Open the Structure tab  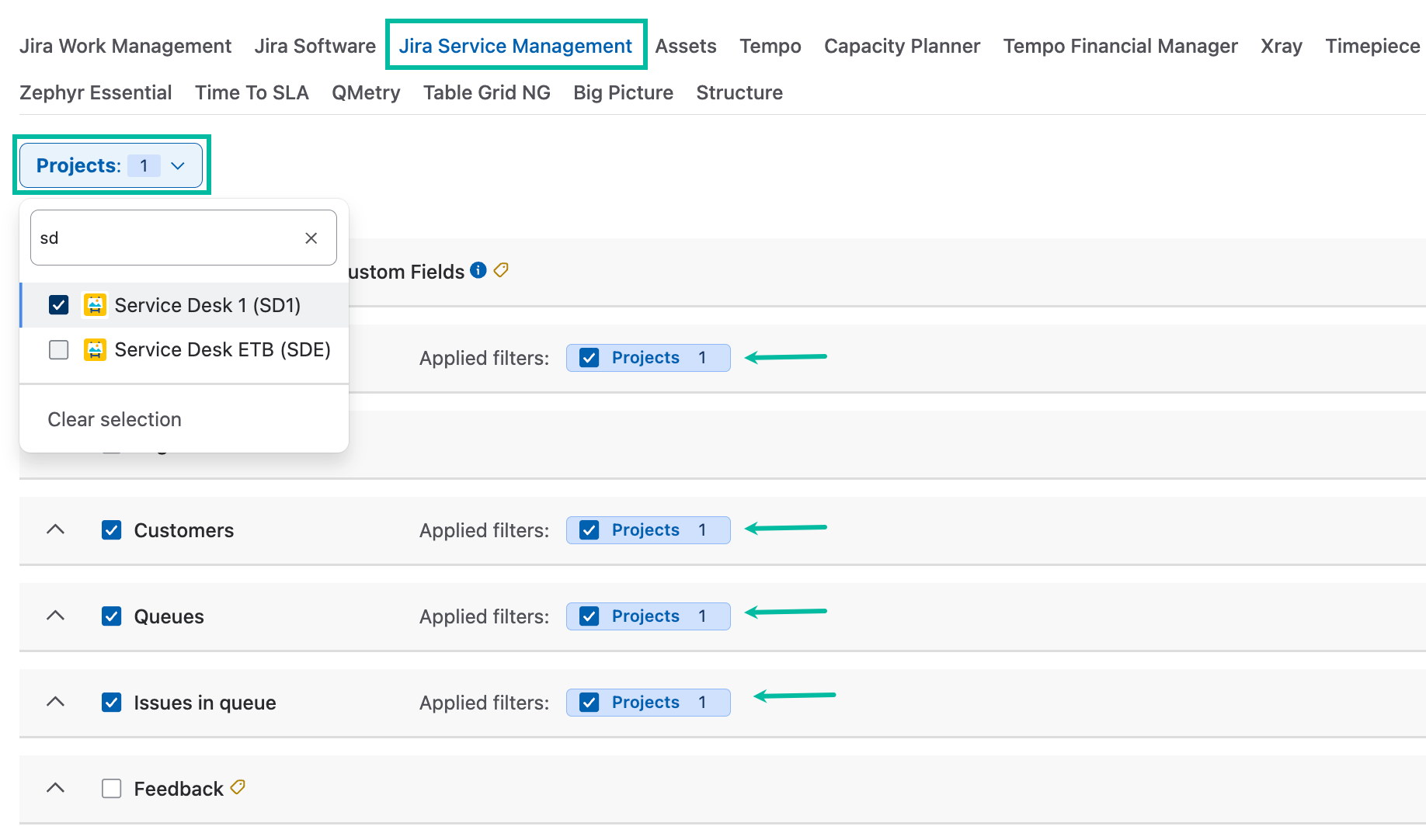click(739, 92)
